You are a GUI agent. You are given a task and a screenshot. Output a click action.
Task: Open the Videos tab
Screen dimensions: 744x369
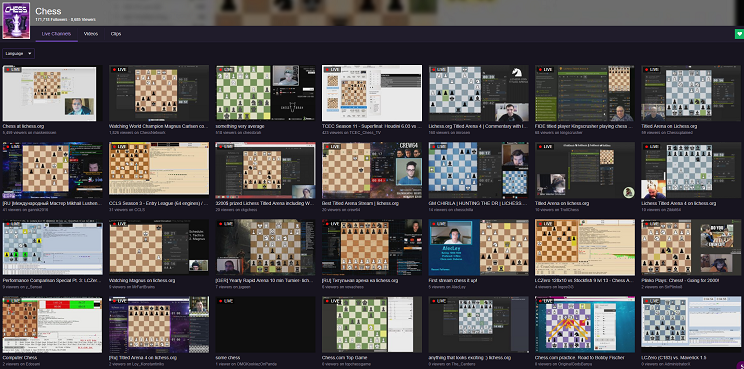tap(91, 34)
